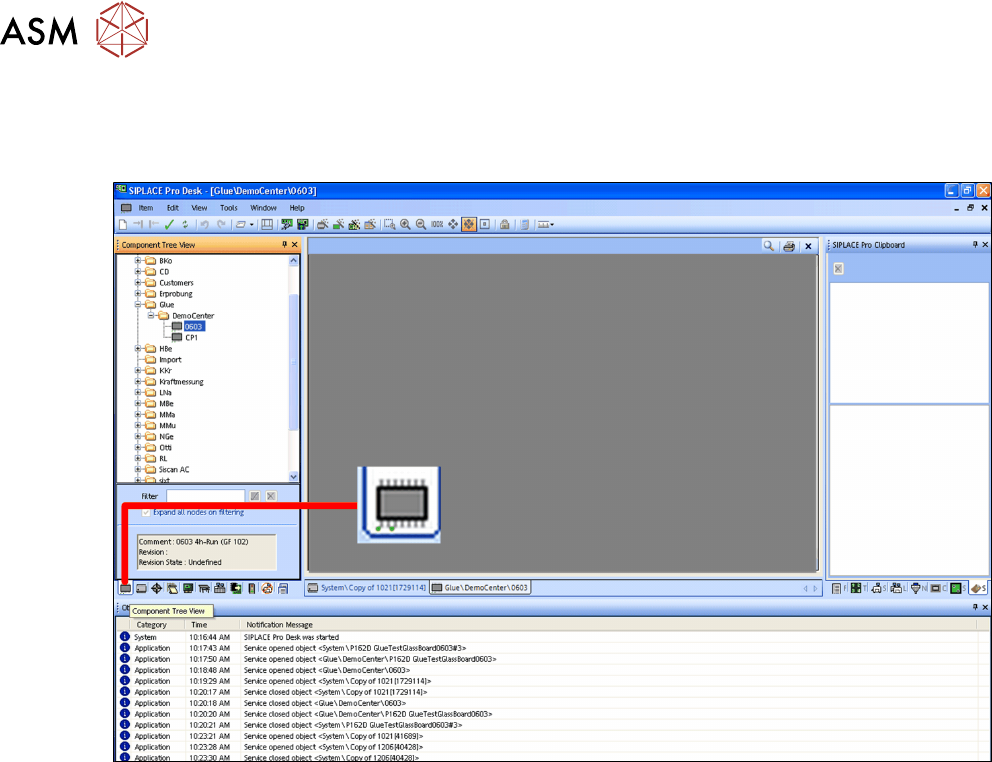Click inside the Filter text field
This screenshot has width=992, height=762.
206,496
